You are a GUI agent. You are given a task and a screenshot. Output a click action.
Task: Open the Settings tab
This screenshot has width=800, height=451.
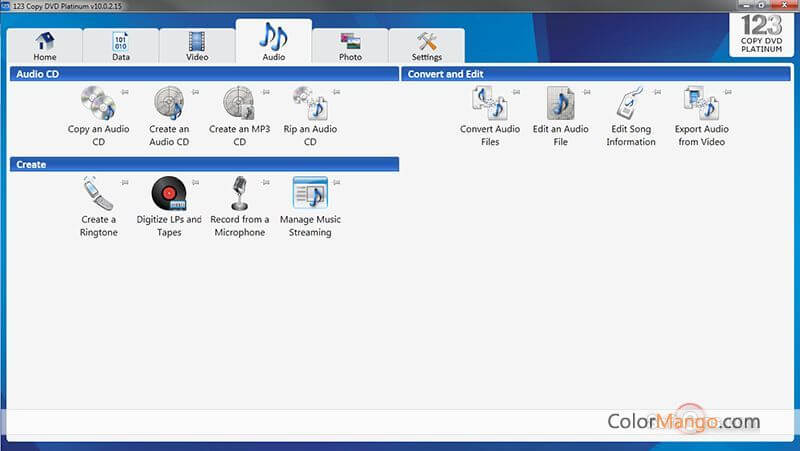427,46
